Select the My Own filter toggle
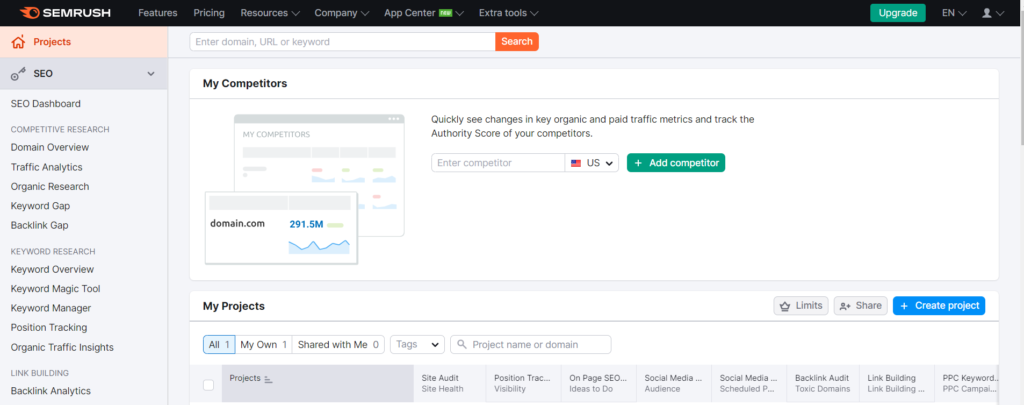Screen dimensions: 1024x405 (263, 344)
